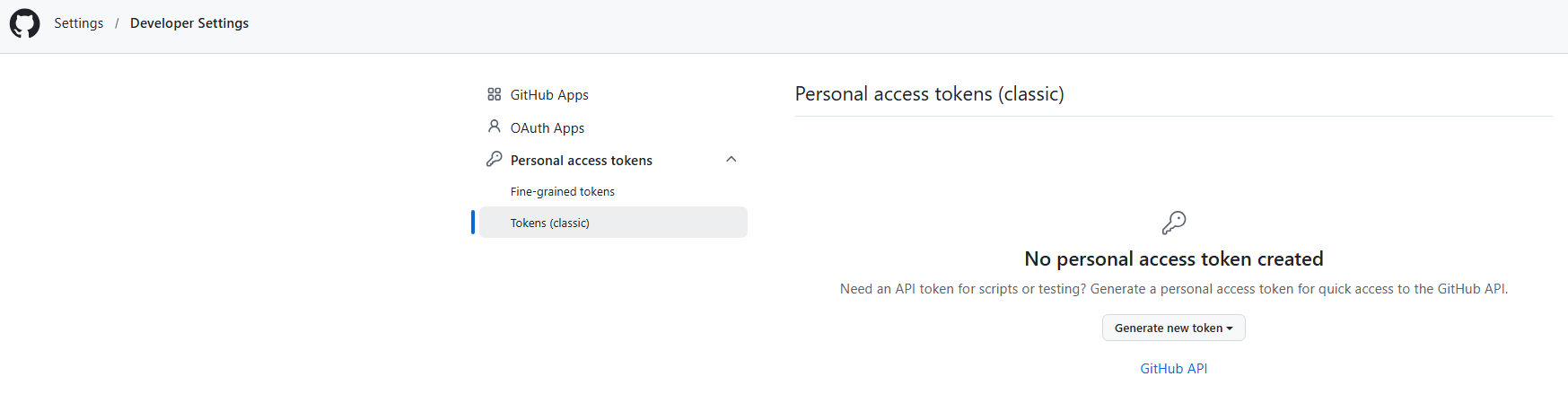Screen dimensions: 1568x394
Task: Collapse the Personal access tokens section chevron
Action: 731,160
